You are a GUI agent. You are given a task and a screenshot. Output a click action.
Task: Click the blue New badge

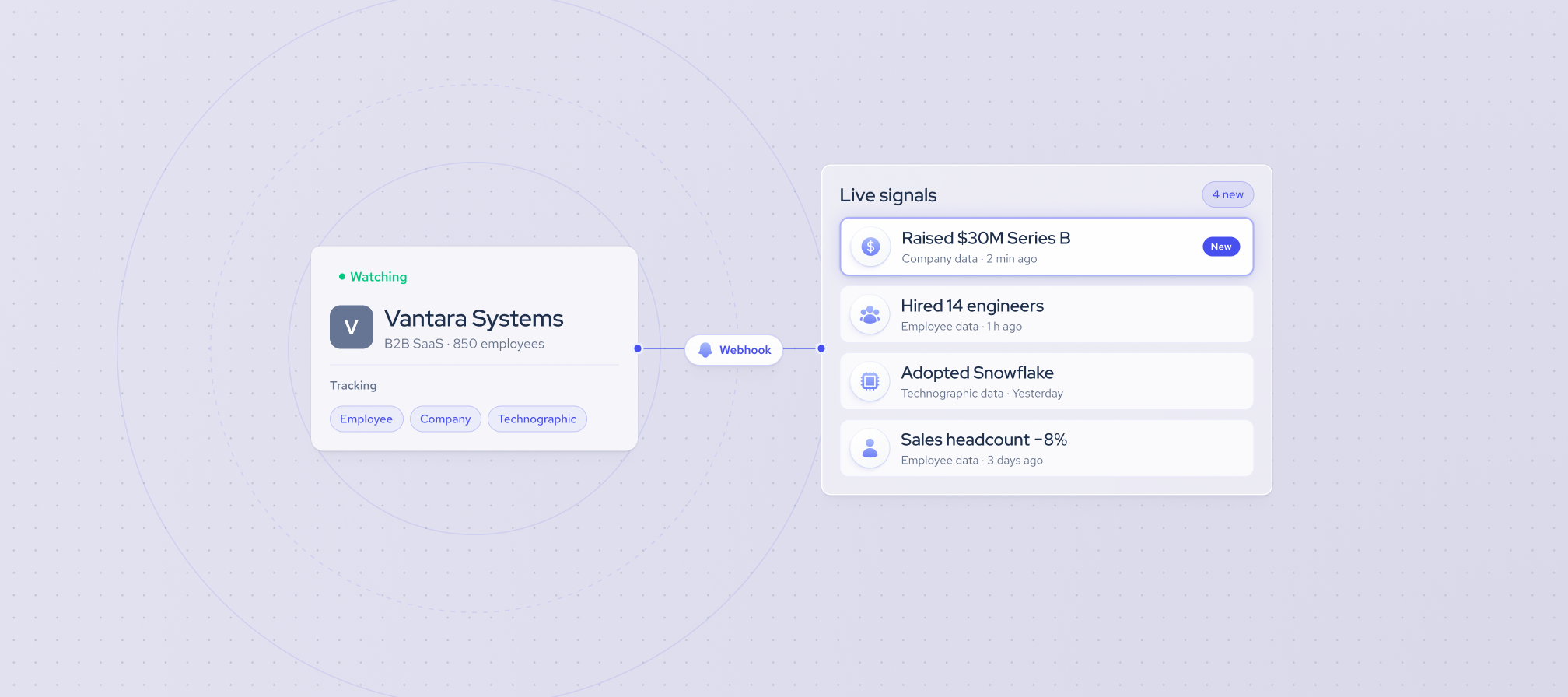click(1221, 247)
